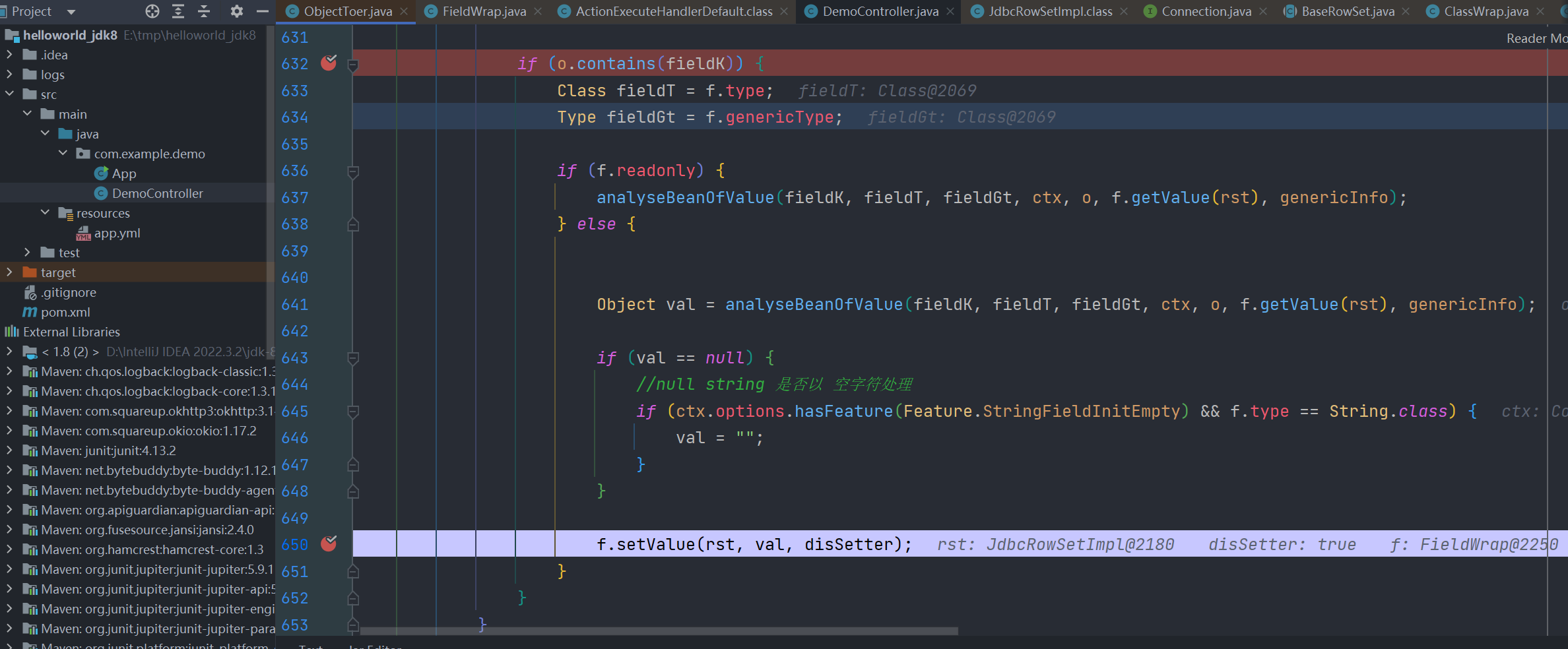The width and height of the screenshot is (1568, 649).
Task: Toggle the breakpoint on line 650
Action: tap(329, 544)
